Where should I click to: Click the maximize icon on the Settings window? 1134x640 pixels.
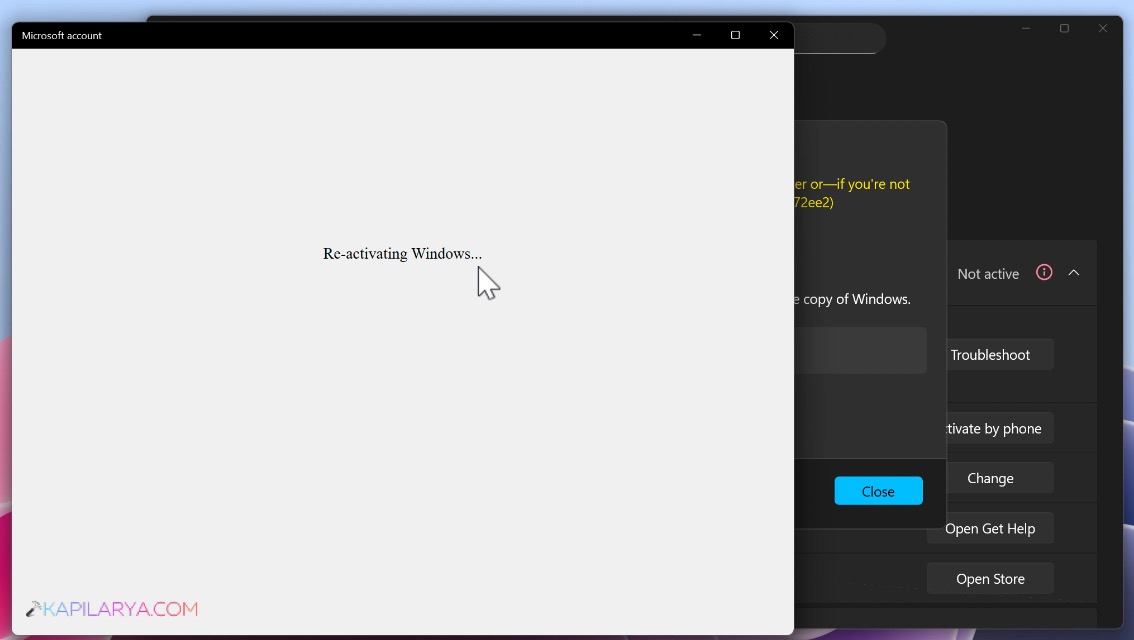(1064, 28)
